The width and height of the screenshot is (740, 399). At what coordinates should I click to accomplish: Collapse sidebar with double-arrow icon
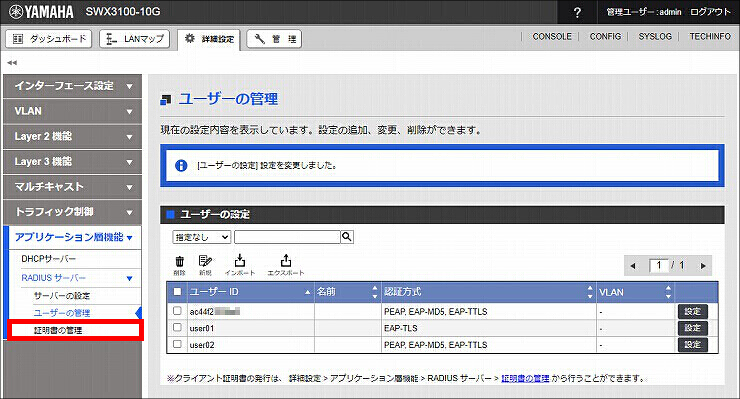12,62
